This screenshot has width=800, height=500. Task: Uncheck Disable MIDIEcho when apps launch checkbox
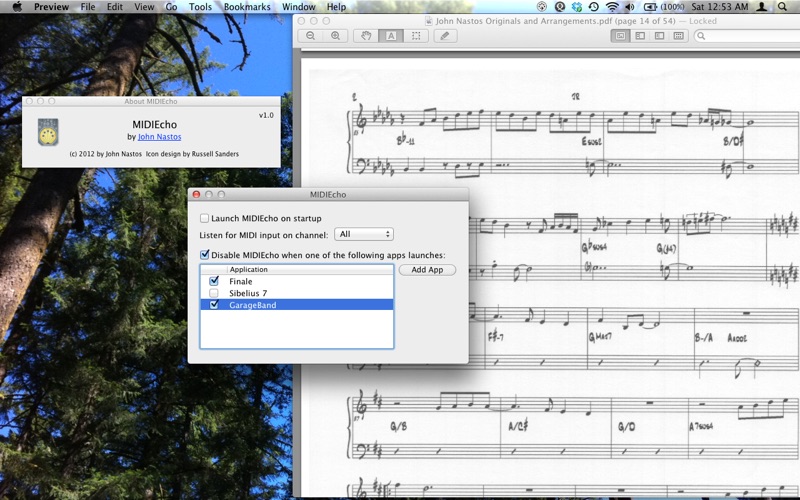205,255
